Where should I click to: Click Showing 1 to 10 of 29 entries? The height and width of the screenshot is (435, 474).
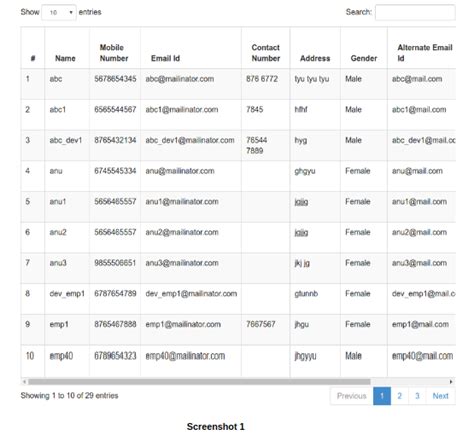coord(69,396)
